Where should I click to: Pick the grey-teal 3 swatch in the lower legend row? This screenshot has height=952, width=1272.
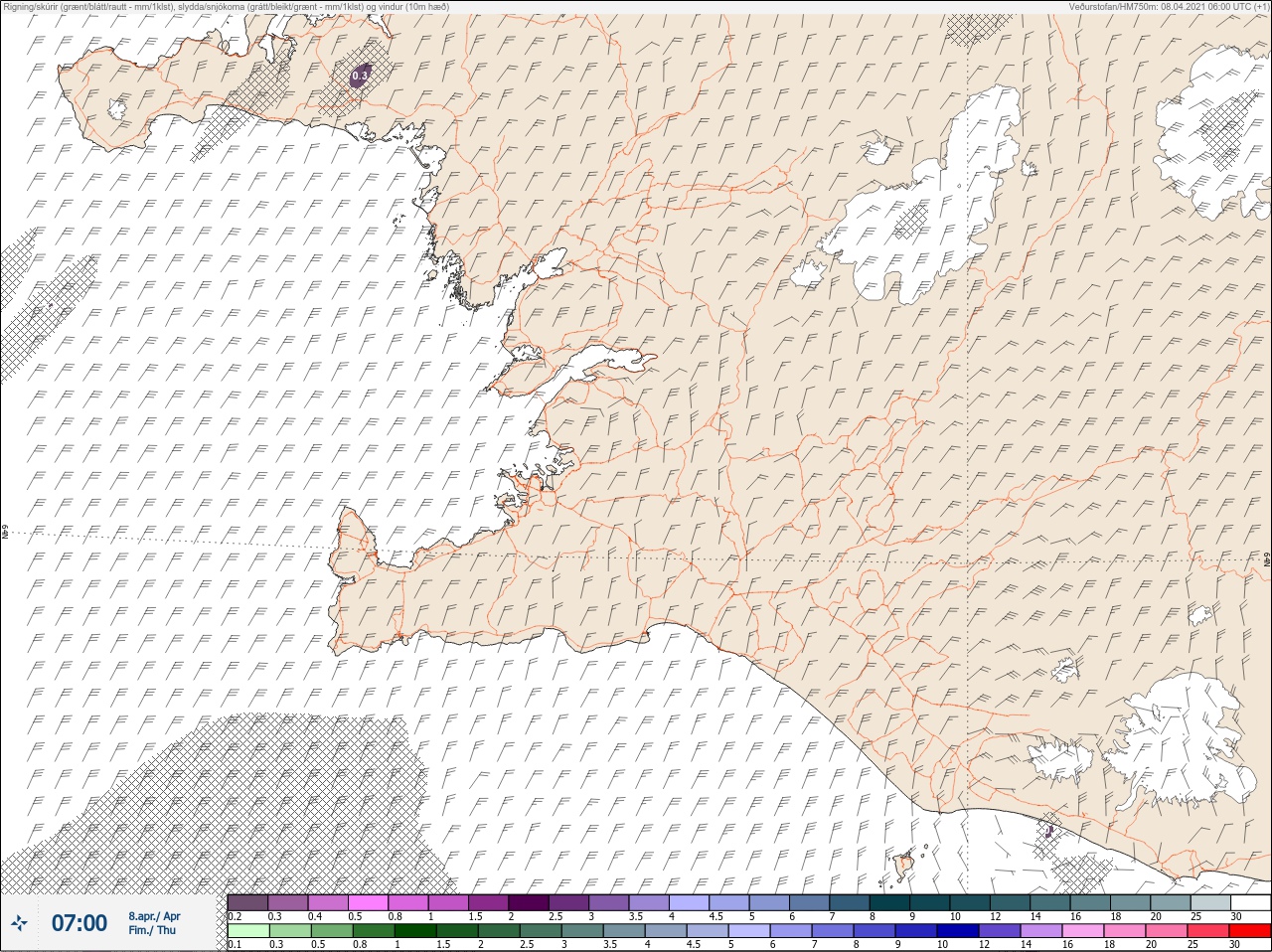pos(582,931)
